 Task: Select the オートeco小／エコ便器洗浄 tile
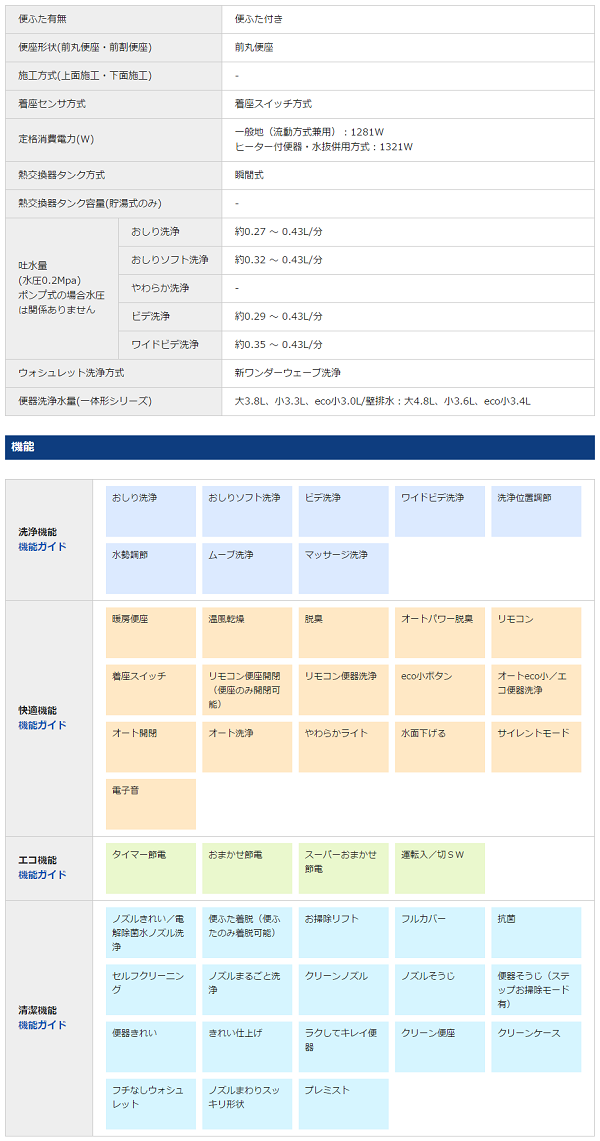pyautogui.click(x=536, y=690)
